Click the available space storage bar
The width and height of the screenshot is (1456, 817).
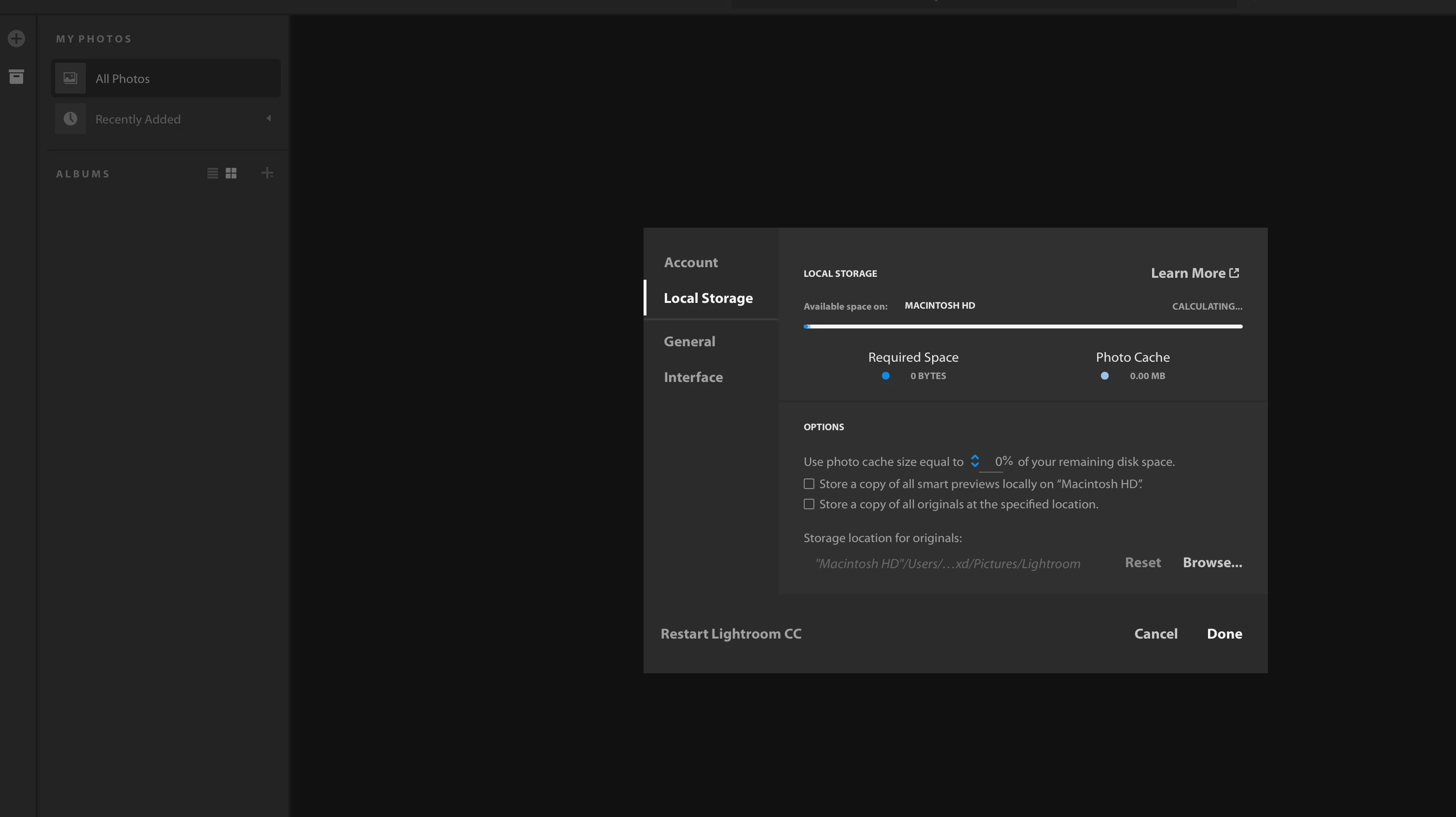pyautogui.click(x=1022, y=327)
